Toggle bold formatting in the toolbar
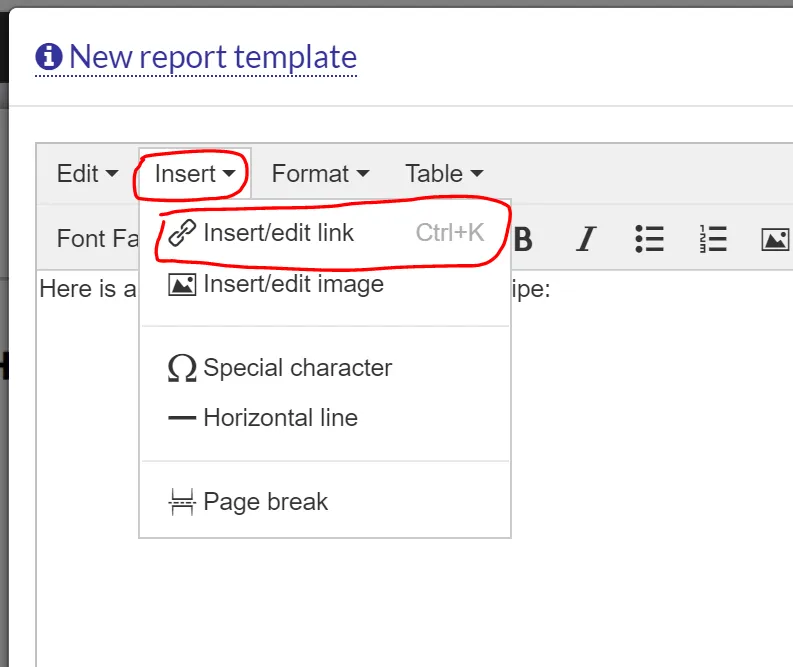This screenshot has width=793, height=667. 522,239
